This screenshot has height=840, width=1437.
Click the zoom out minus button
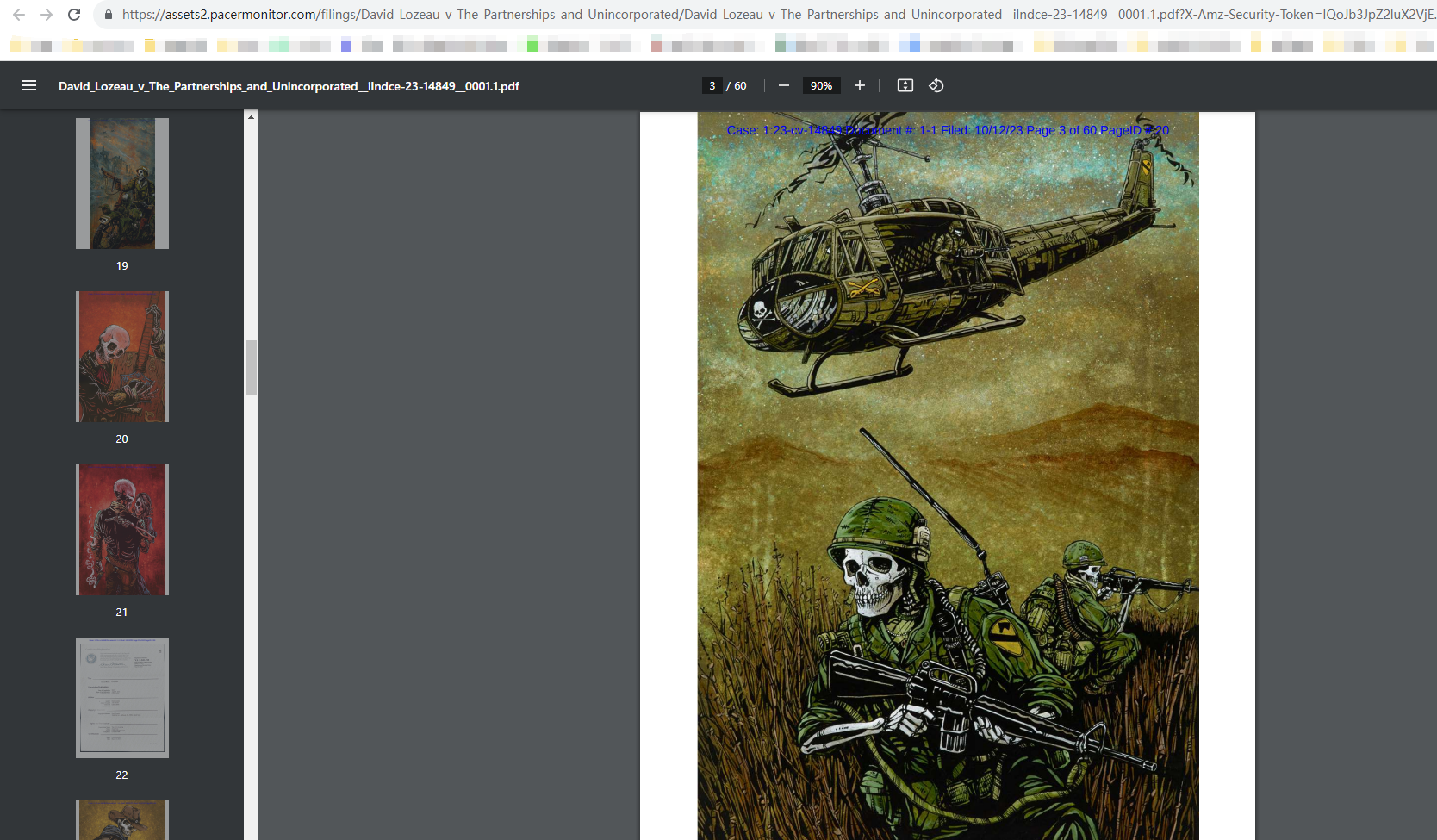pyautogui.click(x=784, y=85)
